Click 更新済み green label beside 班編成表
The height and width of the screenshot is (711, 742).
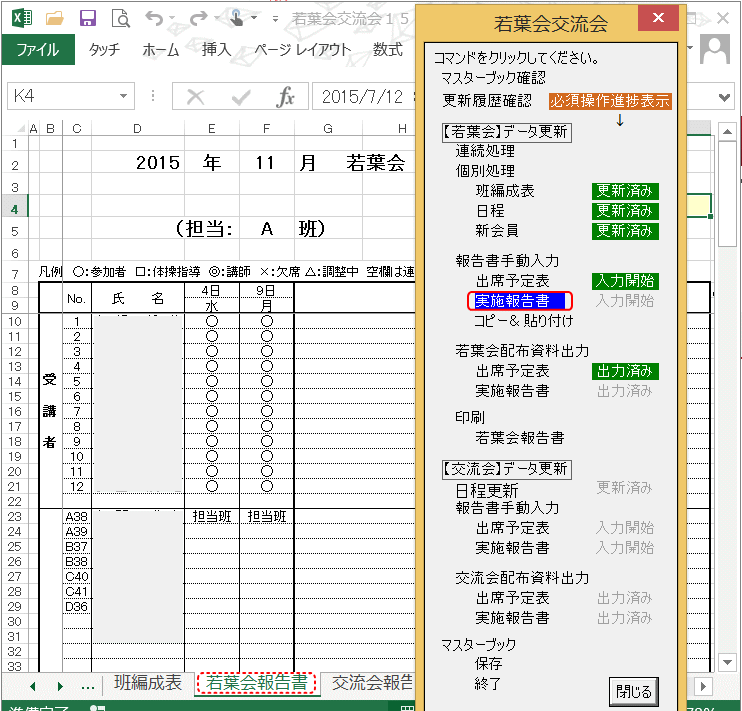coord(625,191)
